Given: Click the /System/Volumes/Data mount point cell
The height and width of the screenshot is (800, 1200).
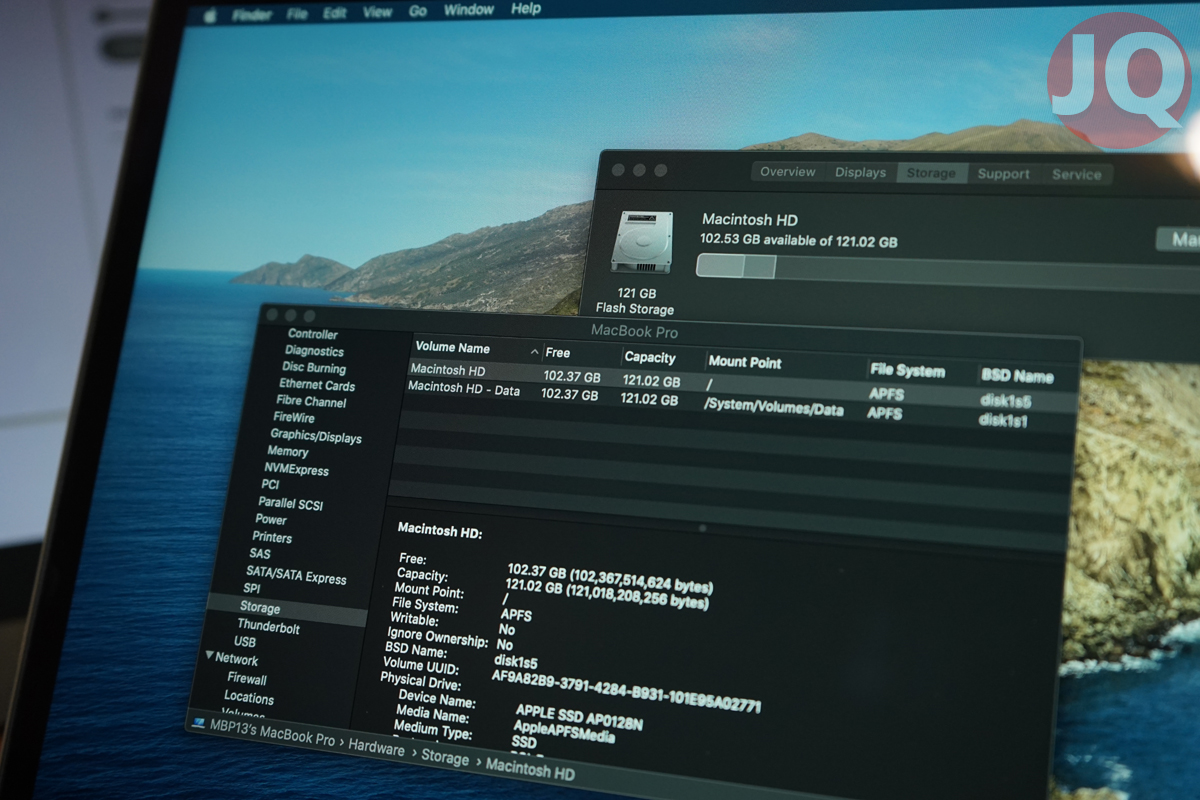Looking at the screenshot, I should click(x=774, y=407).
